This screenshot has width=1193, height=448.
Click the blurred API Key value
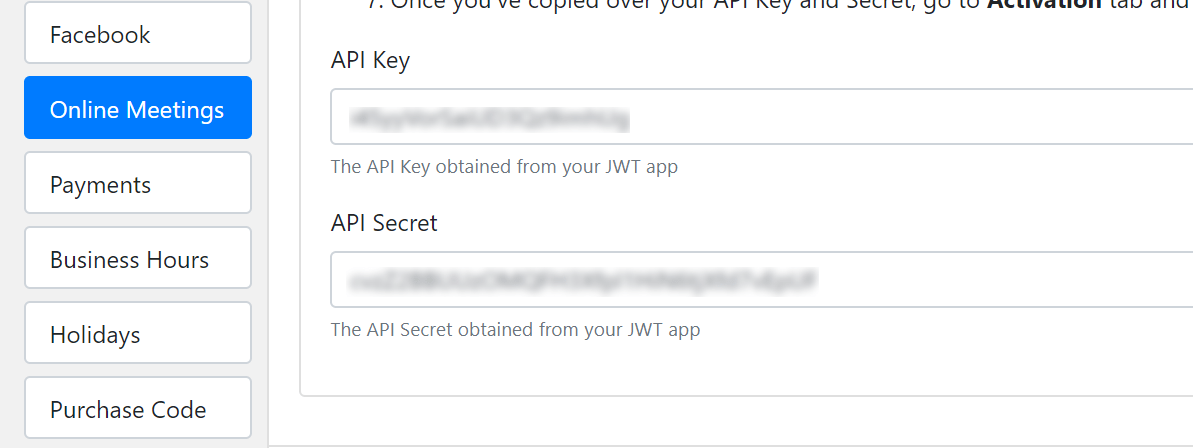coord(490,119)
